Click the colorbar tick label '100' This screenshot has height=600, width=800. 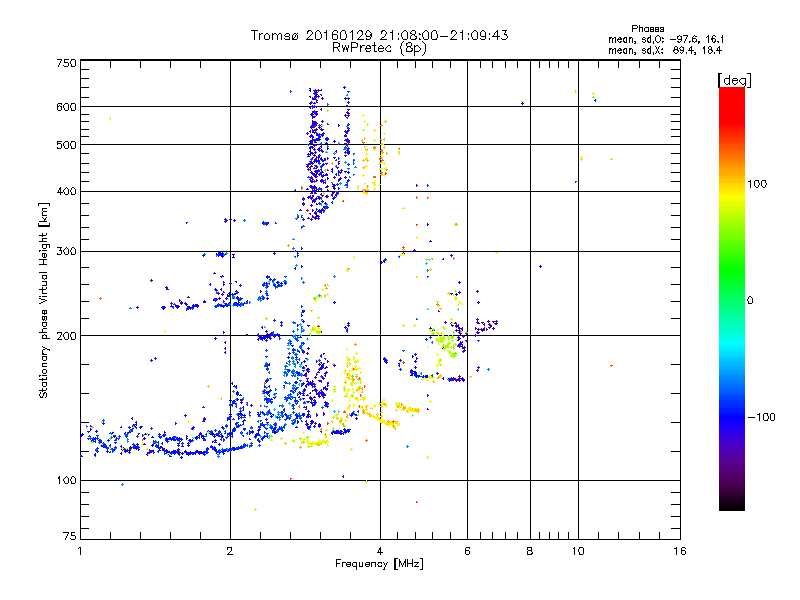tap(757, 184)
